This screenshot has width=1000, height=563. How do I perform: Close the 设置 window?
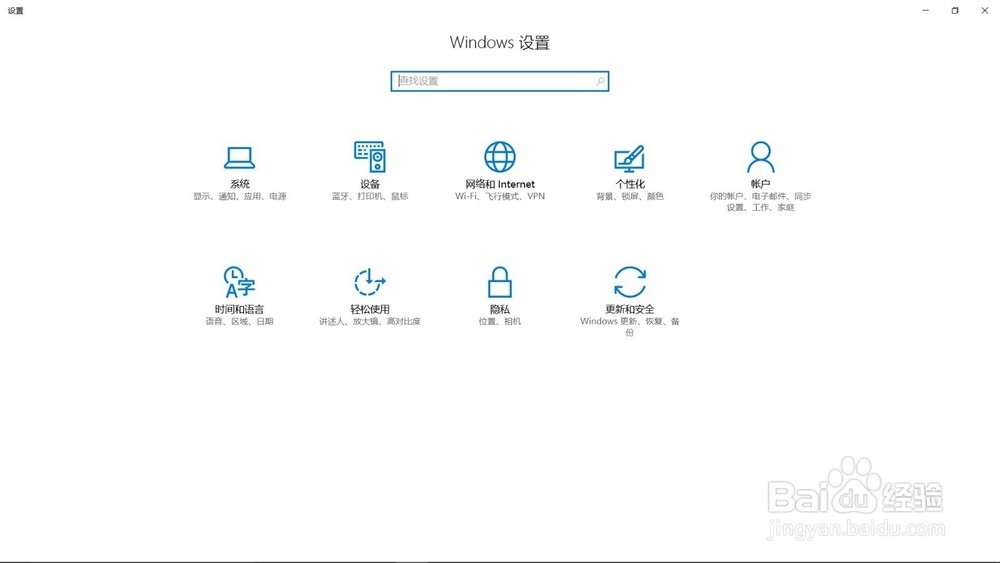coord(984,10)
